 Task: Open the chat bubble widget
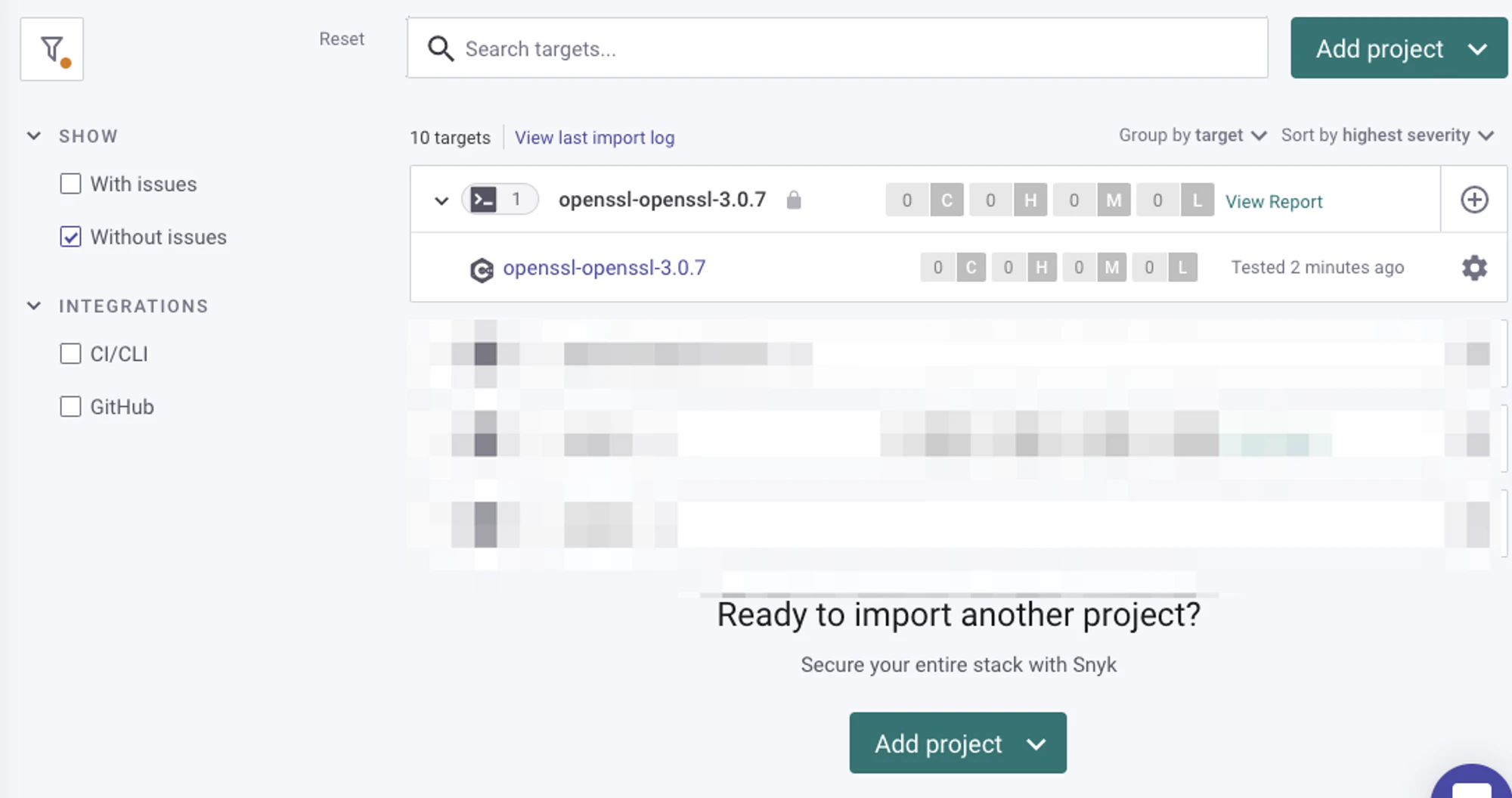click(1472, 783)
